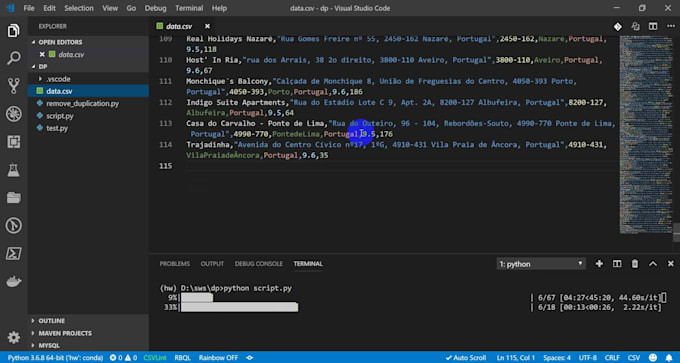Open the terminal selector dropdown '1: python'
The image size is (680, 363).
coord(541,264)
